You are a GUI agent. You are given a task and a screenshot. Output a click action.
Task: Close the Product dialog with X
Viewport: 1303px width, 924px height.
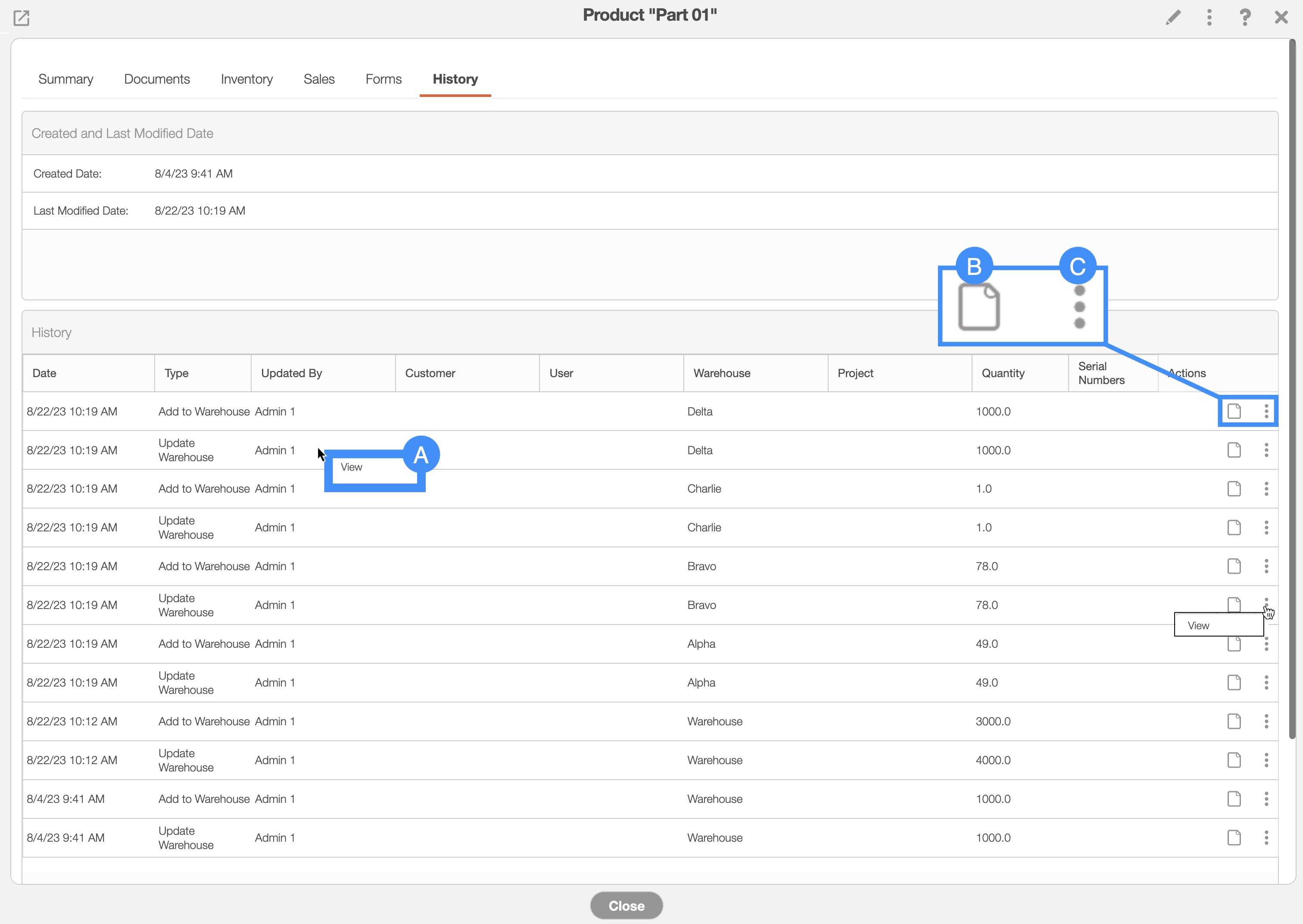click(1281, 17)
